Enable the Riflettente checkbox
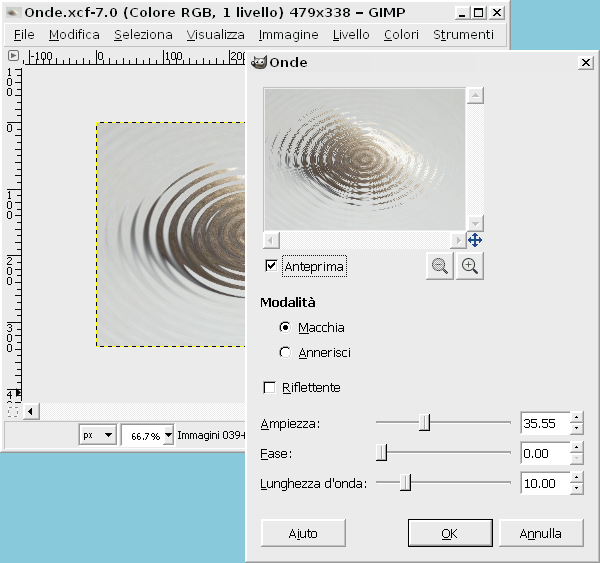Screen dimensions: 600x563 (x=269, y=387)
